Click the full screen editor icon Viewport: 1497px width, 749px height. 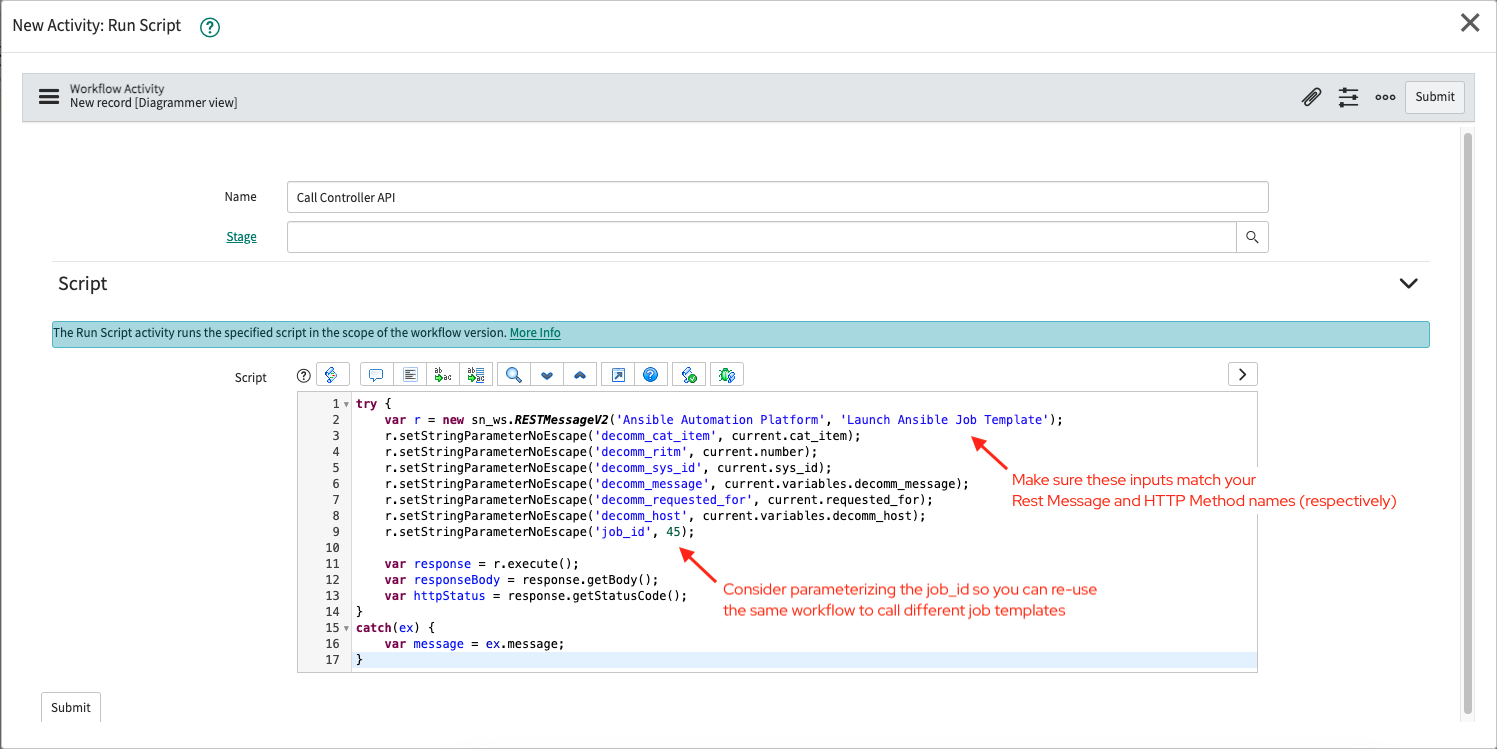click(618, 375)
